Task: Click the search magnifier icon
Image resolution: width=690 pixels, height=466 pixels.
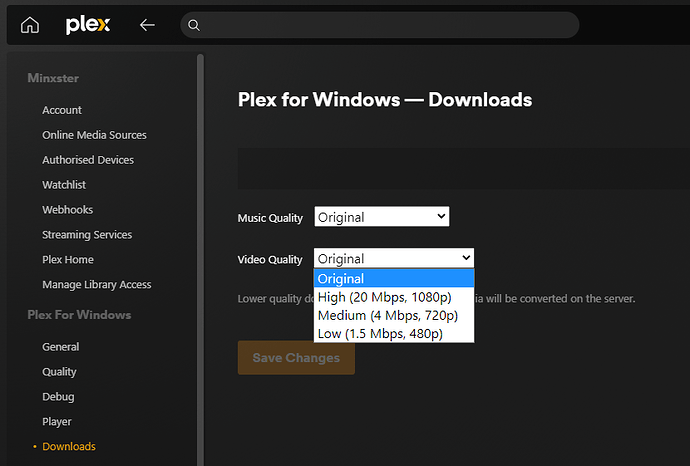Action: (x=195, y=25)
